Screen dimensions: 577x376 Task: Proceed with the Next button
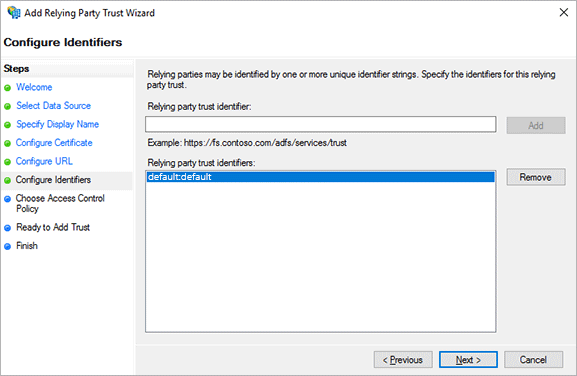click(468, 360)
